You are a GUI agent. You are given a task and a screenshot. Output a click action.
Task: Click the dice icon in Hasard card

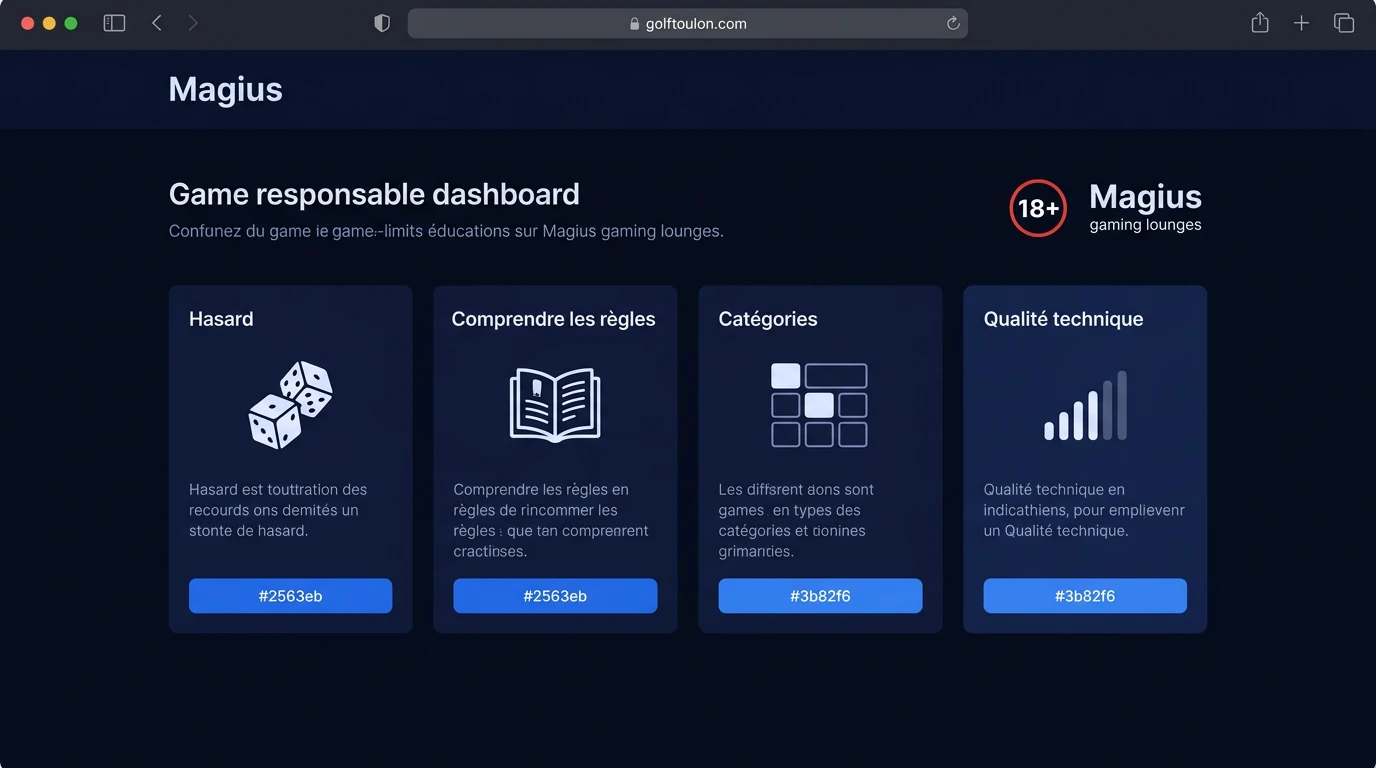click(290, 405)
